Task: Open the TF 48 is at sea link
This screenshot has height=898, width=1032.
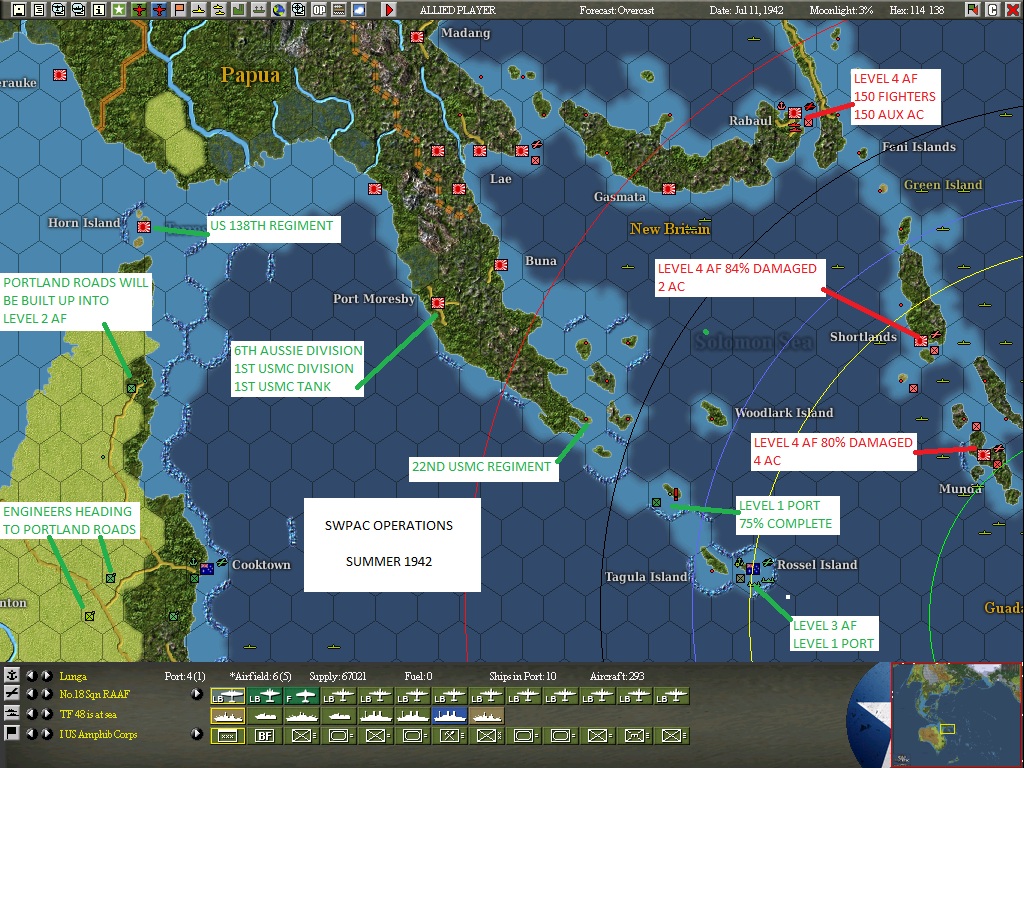Action: point(88,714)
